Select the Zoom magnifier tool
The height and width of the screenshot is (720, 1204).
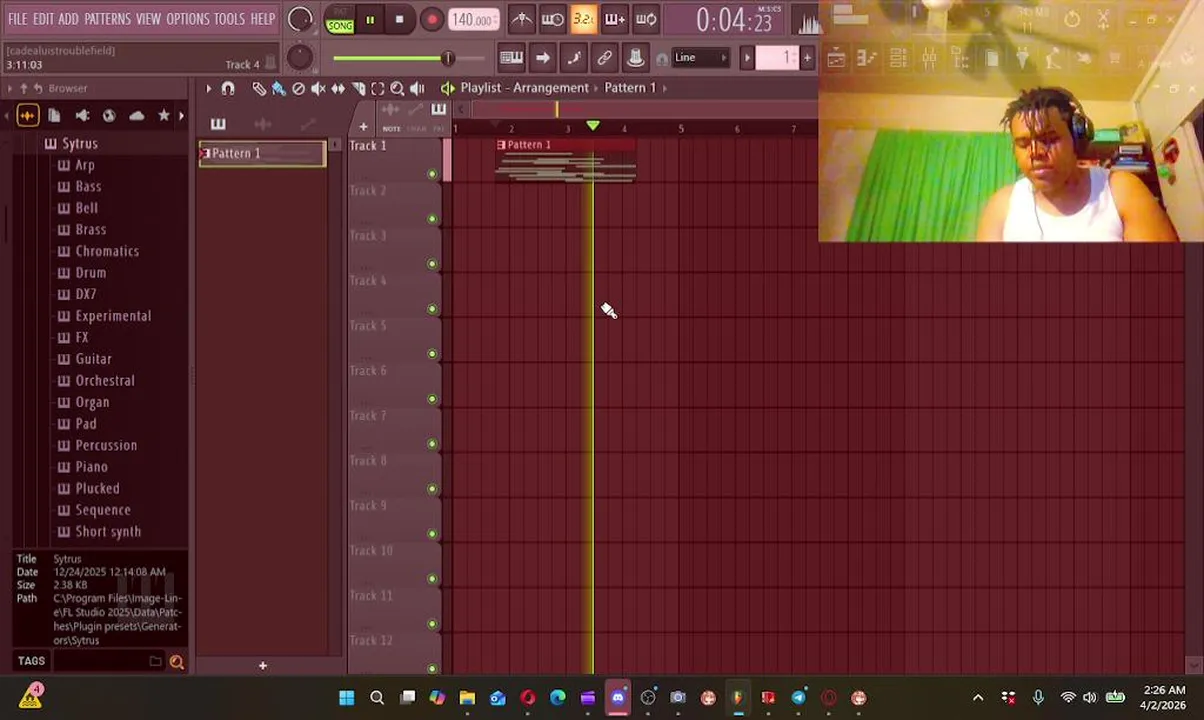(397, 89)
